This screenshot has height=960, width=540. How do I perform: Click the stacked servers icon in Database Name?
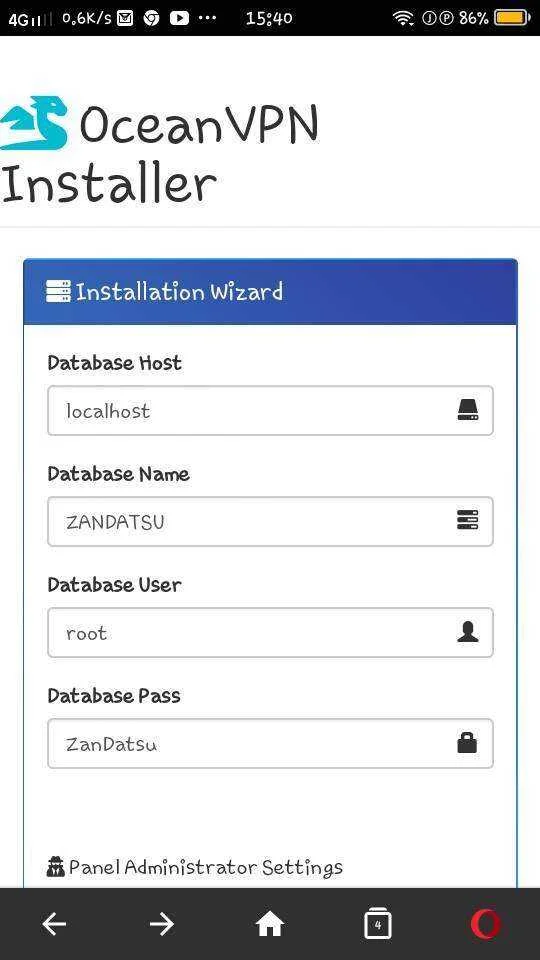pos(468,521)
